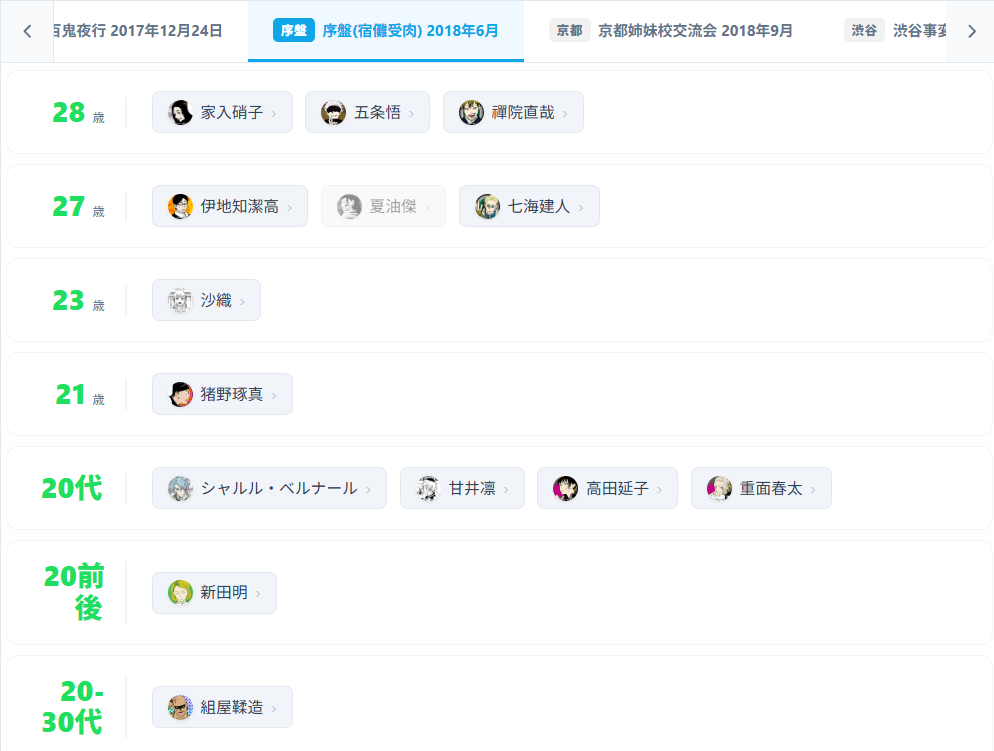Open the 五条悟 name link
This screenshot has height=751, width=994.
[x=377, y=112]
